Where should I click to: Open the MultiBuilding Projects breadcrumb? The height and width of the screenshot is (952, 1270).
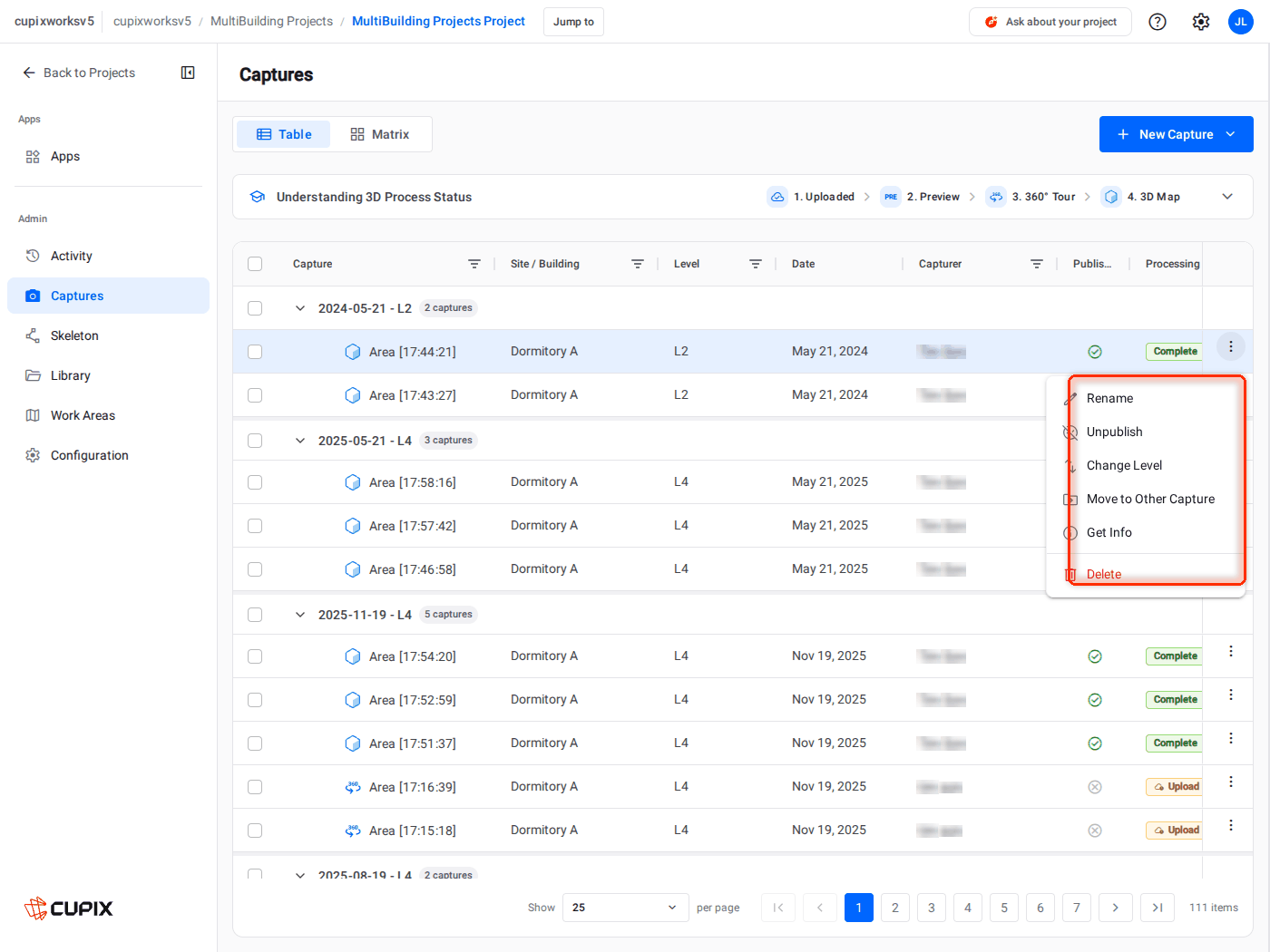[x=271, y=21]
